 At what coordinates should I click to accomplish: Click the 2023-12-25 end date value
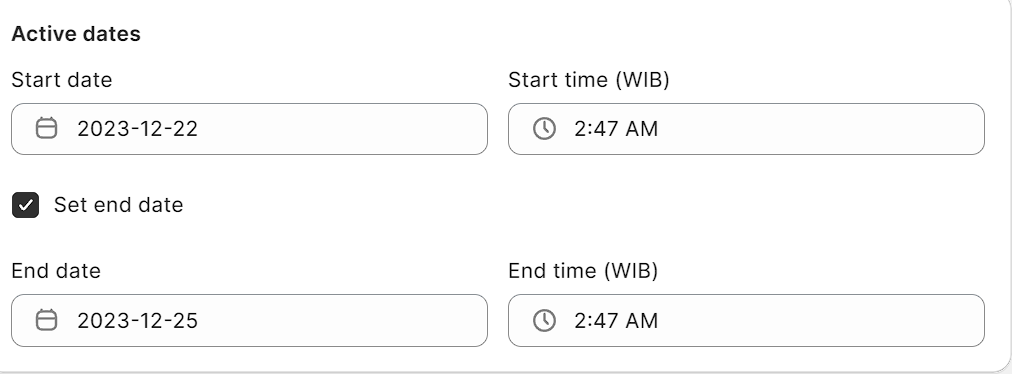pos(137,320)
